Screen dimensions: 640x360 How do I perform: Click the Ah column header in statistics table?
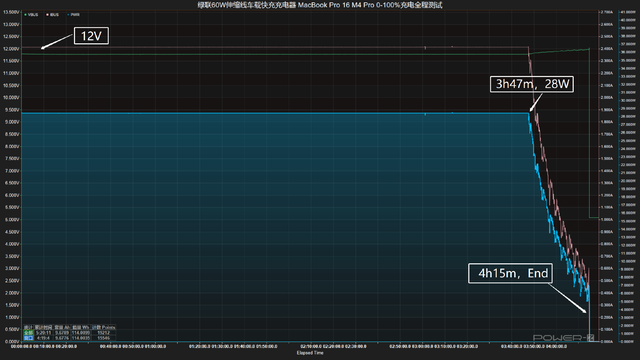[62, 327]
